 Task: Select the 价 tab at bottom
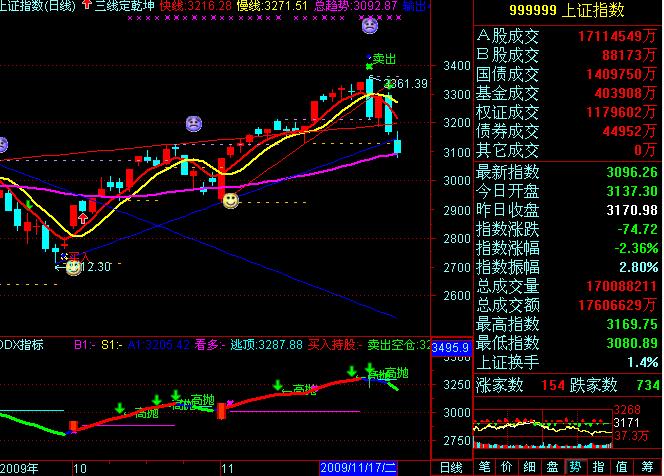click(x=507, y=467)
